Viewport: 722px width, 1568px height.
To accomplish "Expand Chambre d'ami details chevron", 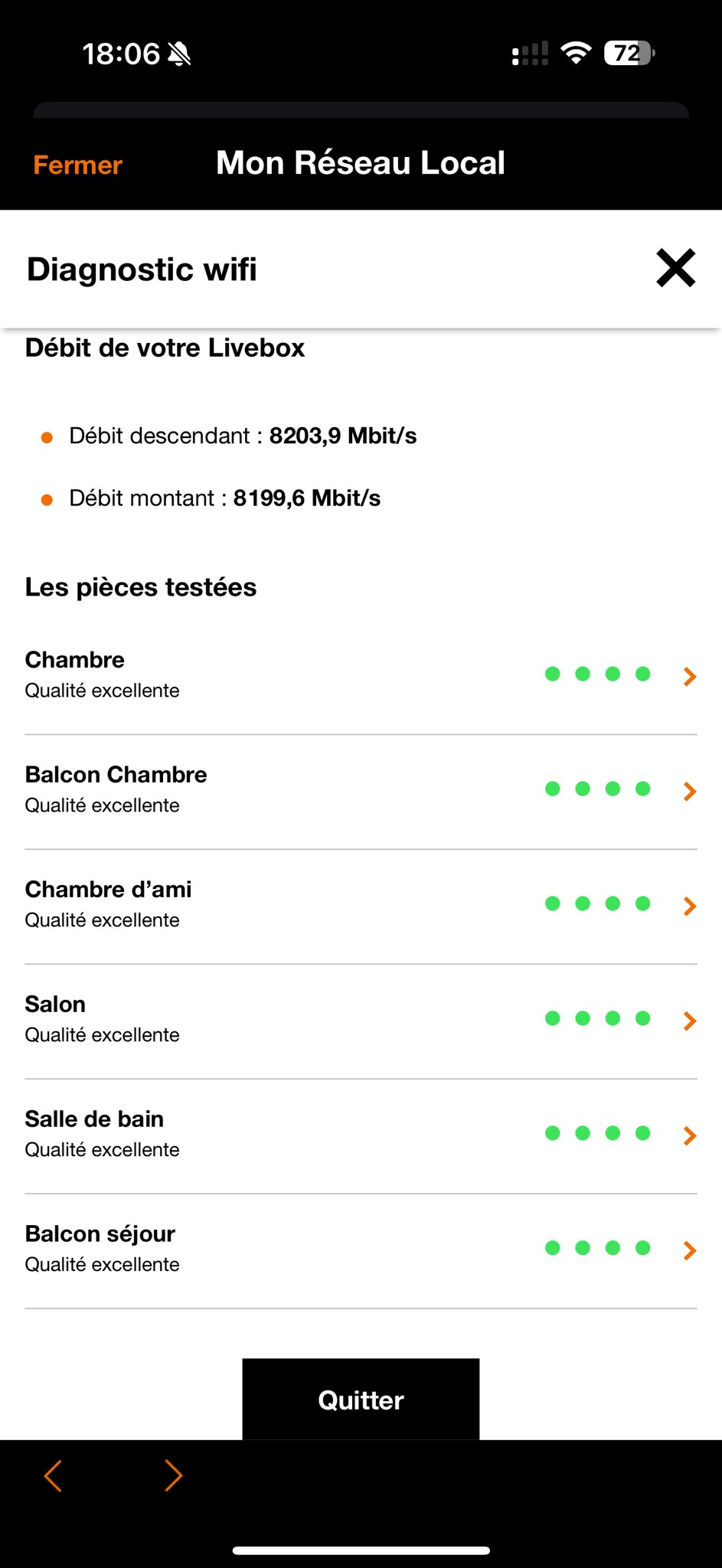I will tap(689, 906).
